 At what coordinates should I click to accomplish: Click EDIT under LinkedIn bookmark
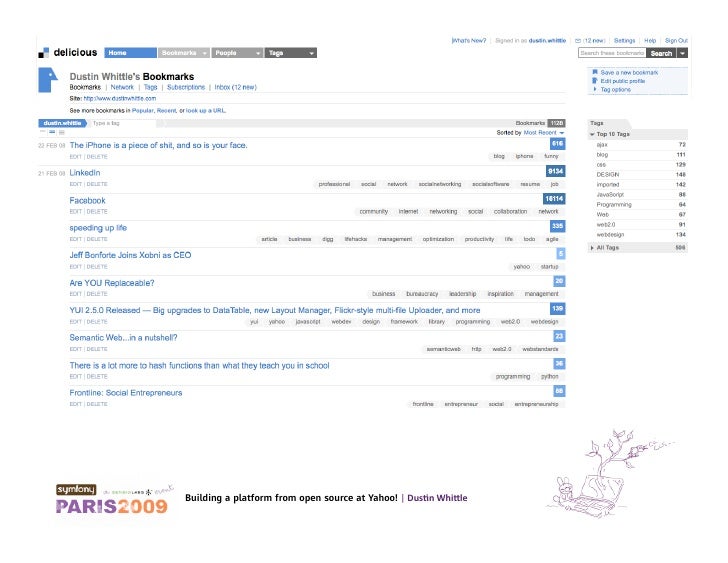click(x=76, y=184)
